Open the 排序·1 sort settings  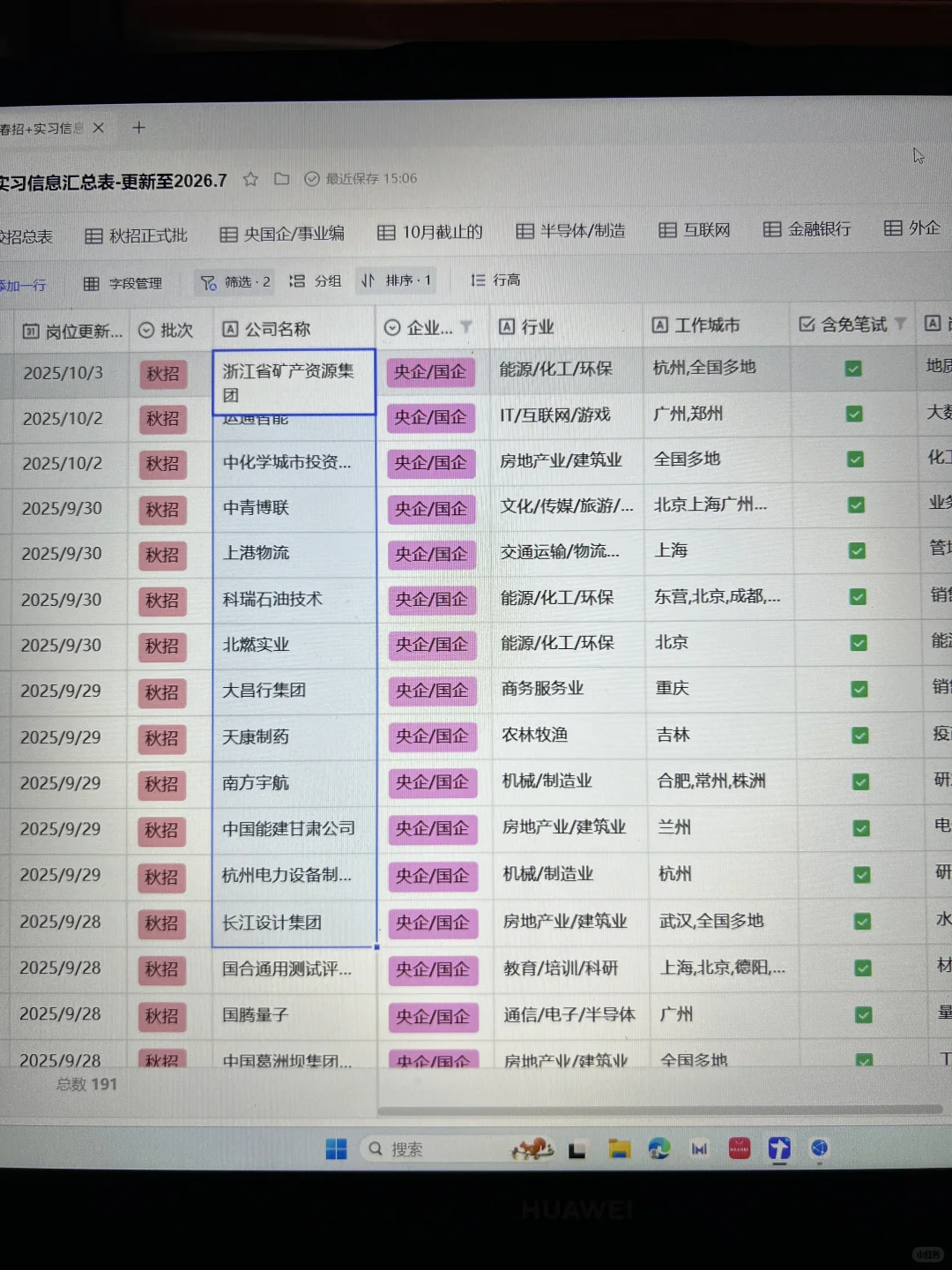(396, 280)
